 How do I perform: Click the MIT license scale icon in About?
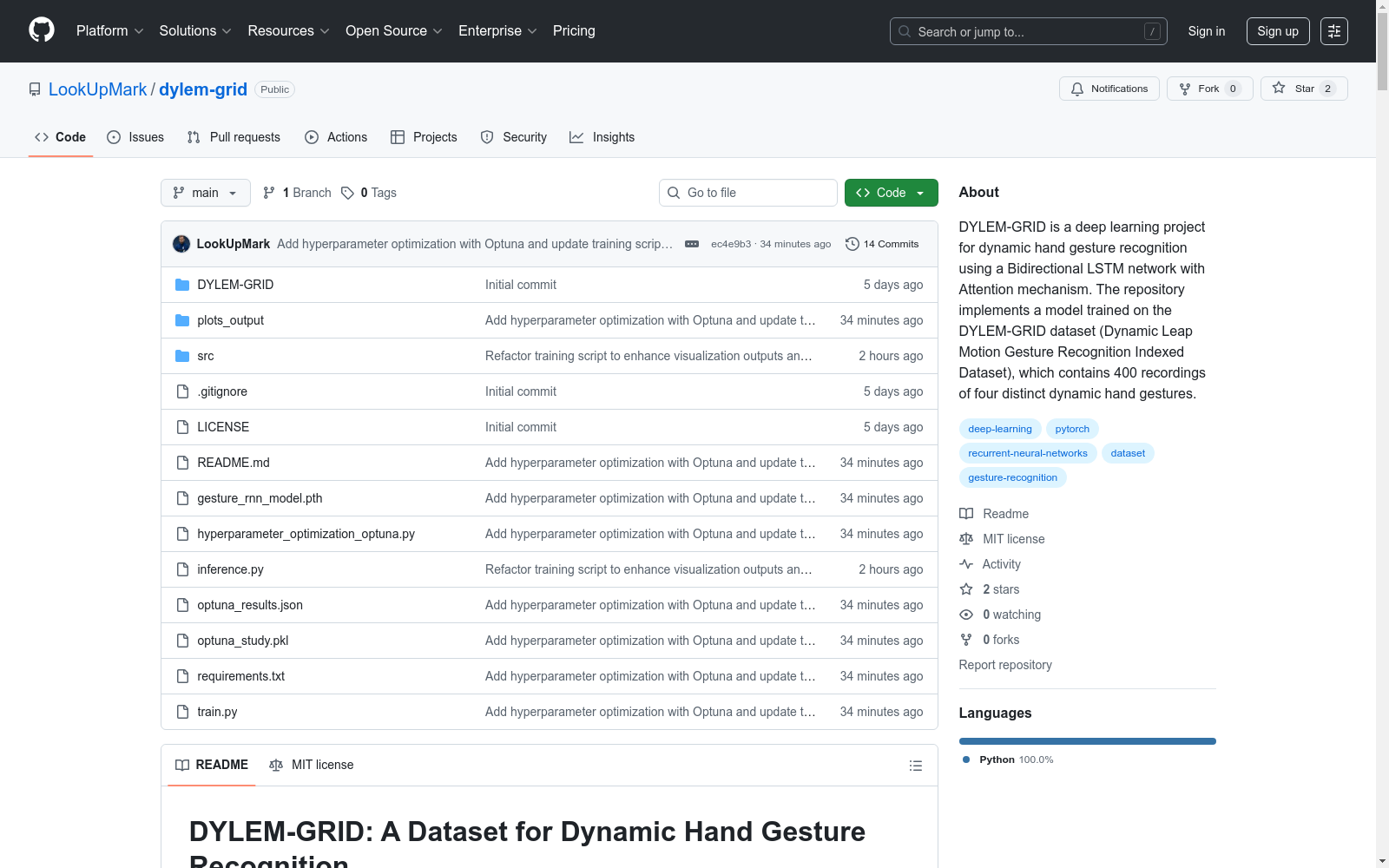(966, 539)
